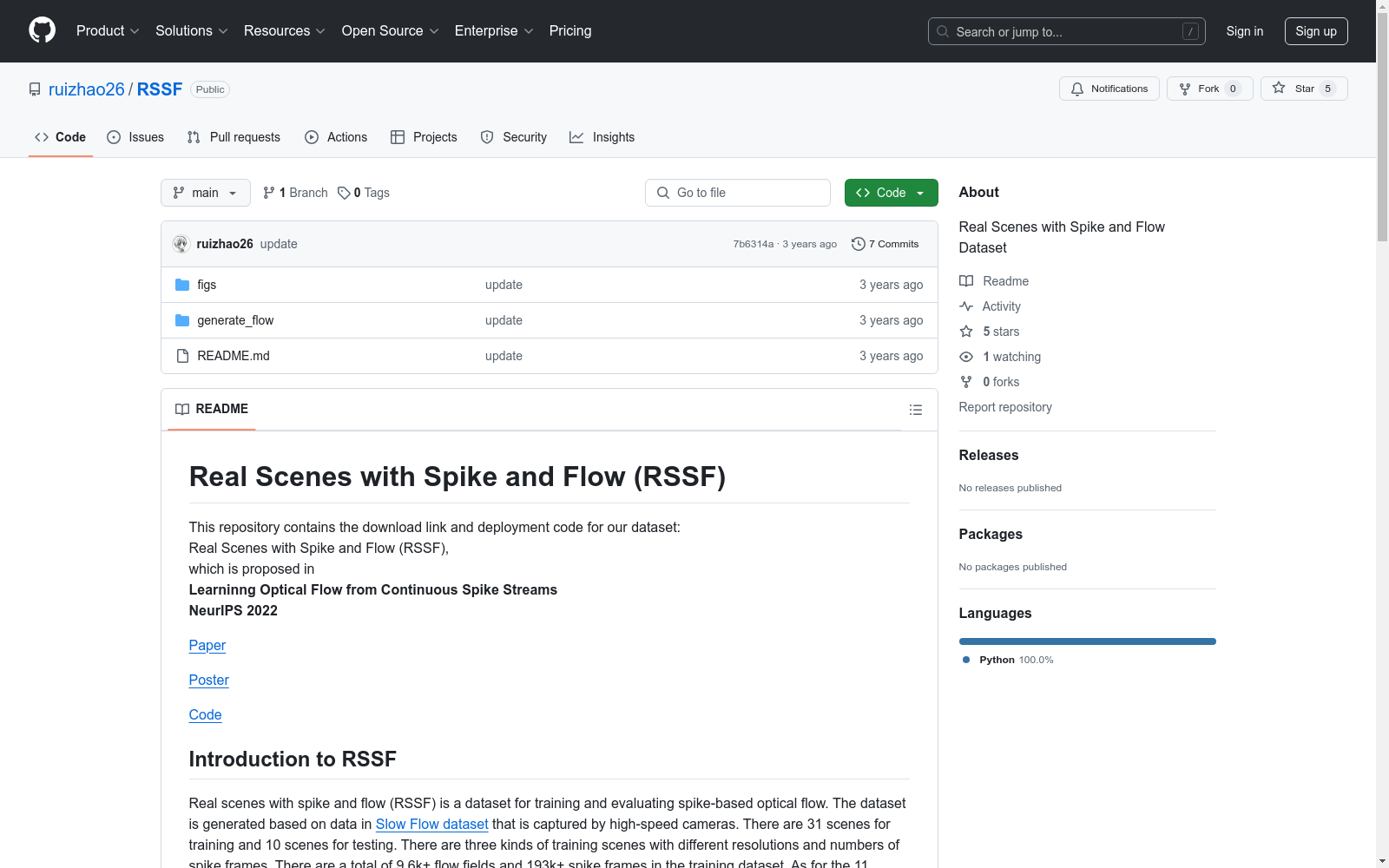Click the Python language color dot
Screen dimensions: 1389x868
pyautogui.click(x=966, y=660)
